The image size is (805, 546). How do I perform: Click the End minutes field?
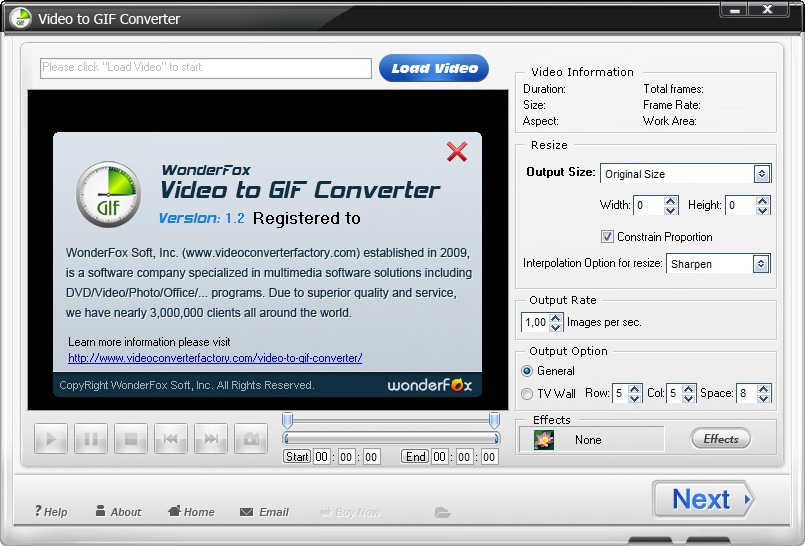tap(465, 457)
